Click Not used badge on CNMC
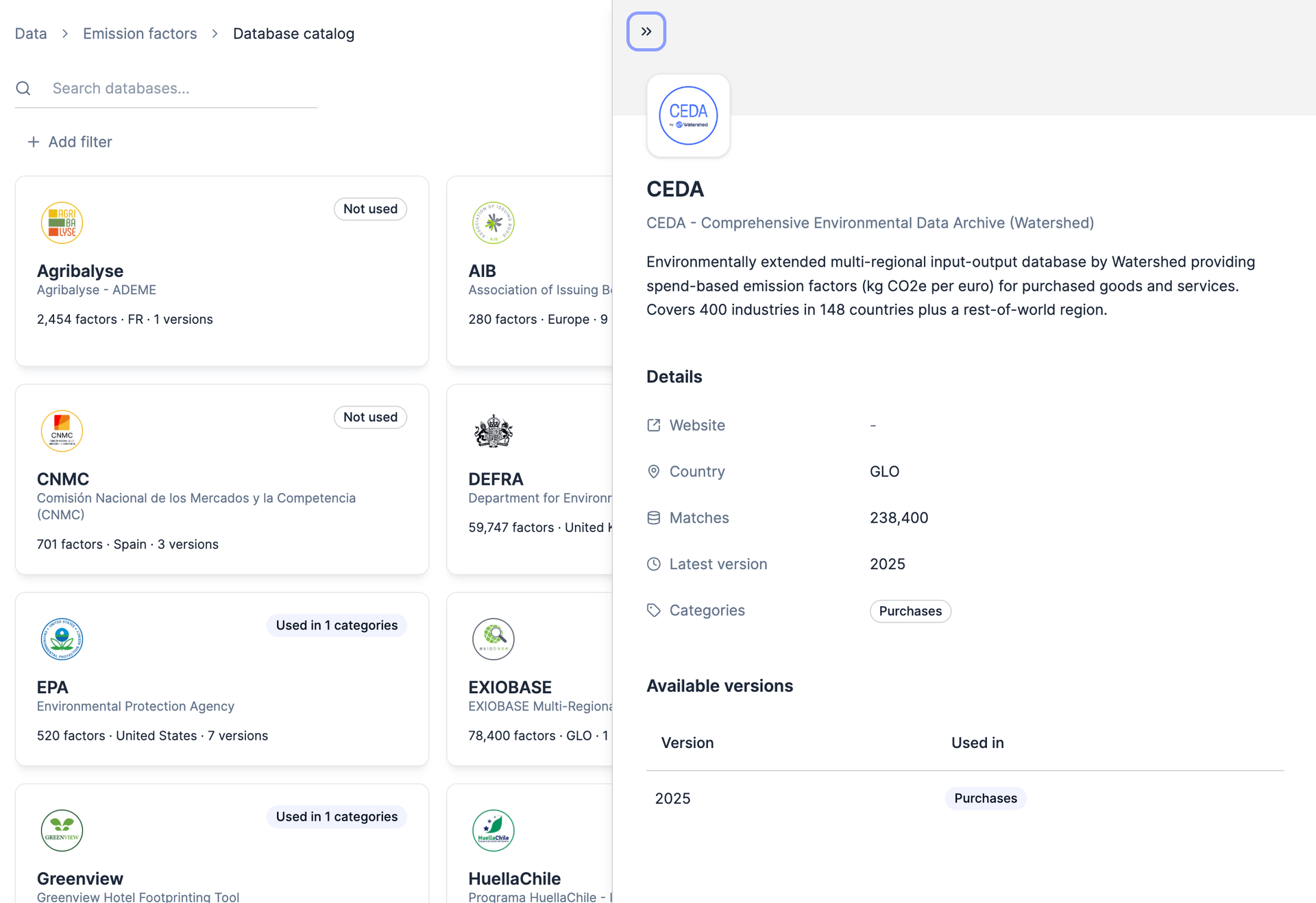Screen dimensions: 1316x903 tap(370, 417)
